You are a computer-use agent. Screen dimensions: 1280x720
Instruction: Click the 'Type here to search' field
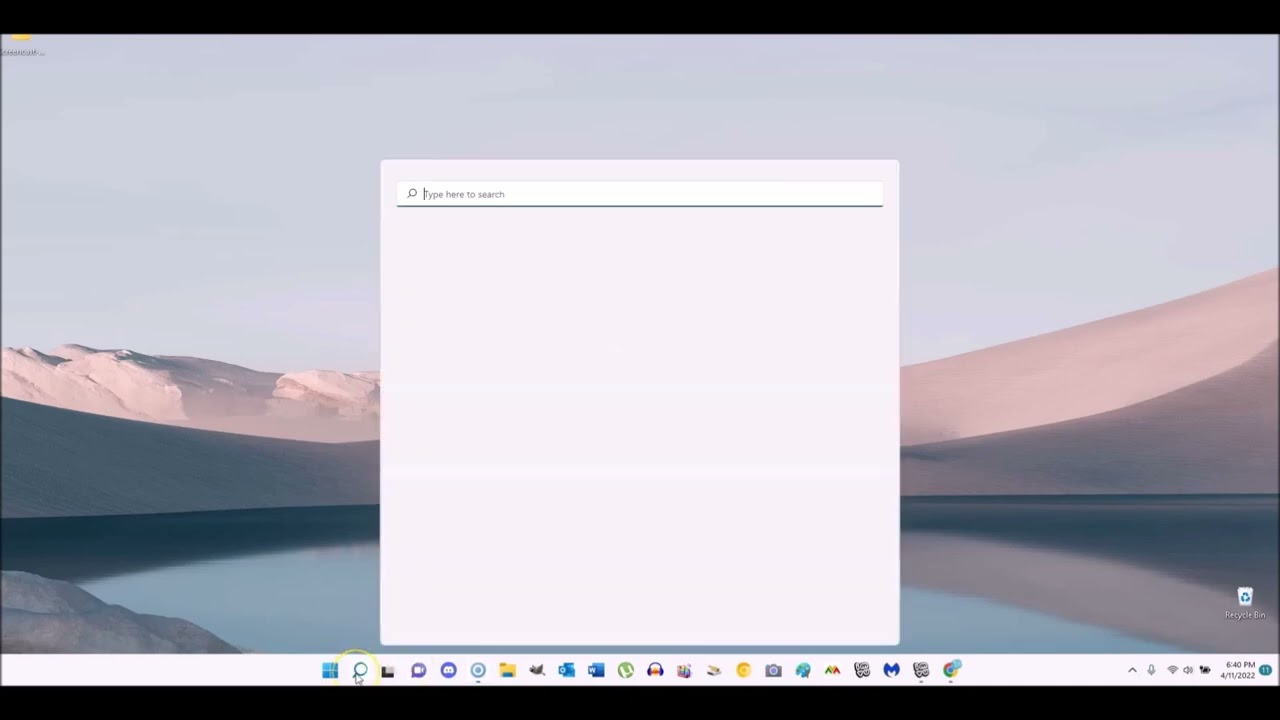(640, 194)
